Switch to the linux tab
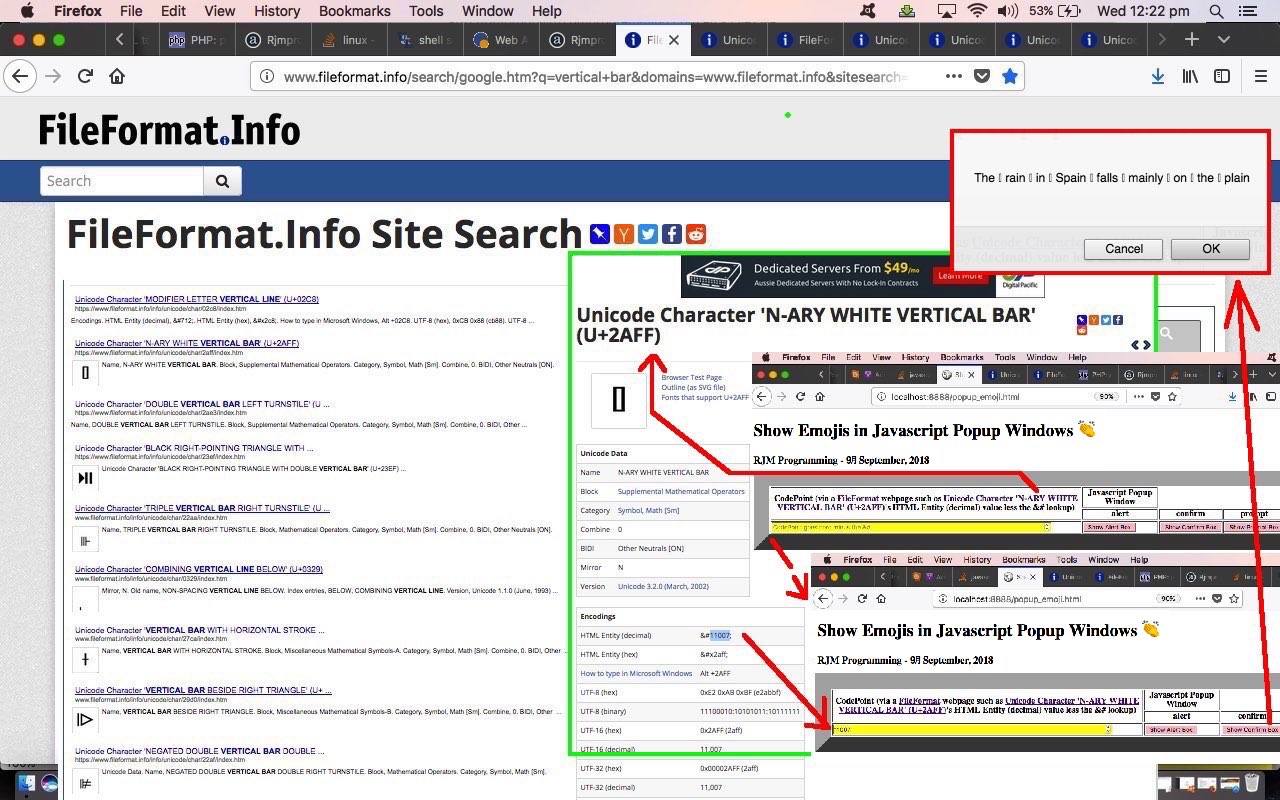The height and width of the screenshot is (800, 1280). (x=350, y=40)
